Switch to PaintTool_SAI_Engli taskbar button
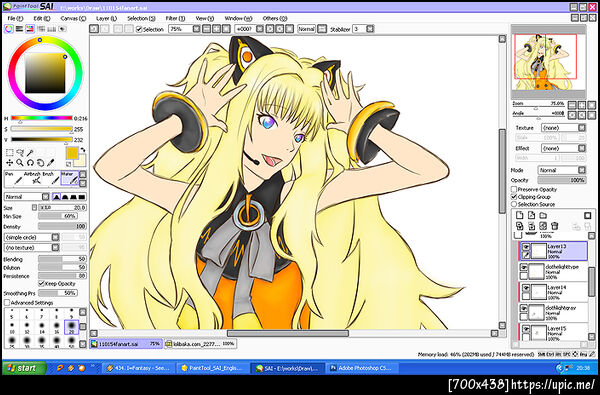Viewport: 600px width, 395px height. tap(213, 368)
